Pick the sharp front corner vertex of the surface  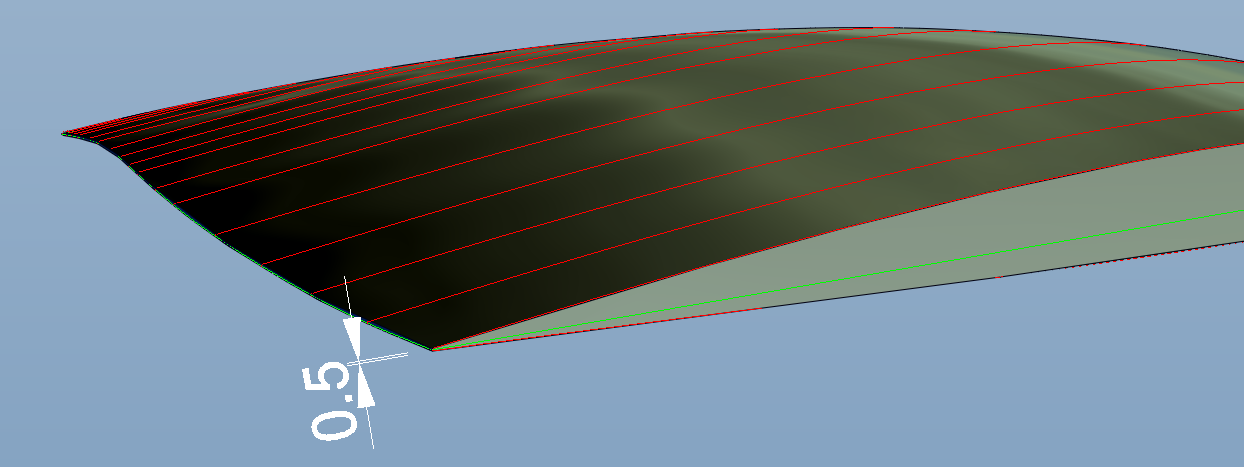pyautogui.click(x=432, y=349)
